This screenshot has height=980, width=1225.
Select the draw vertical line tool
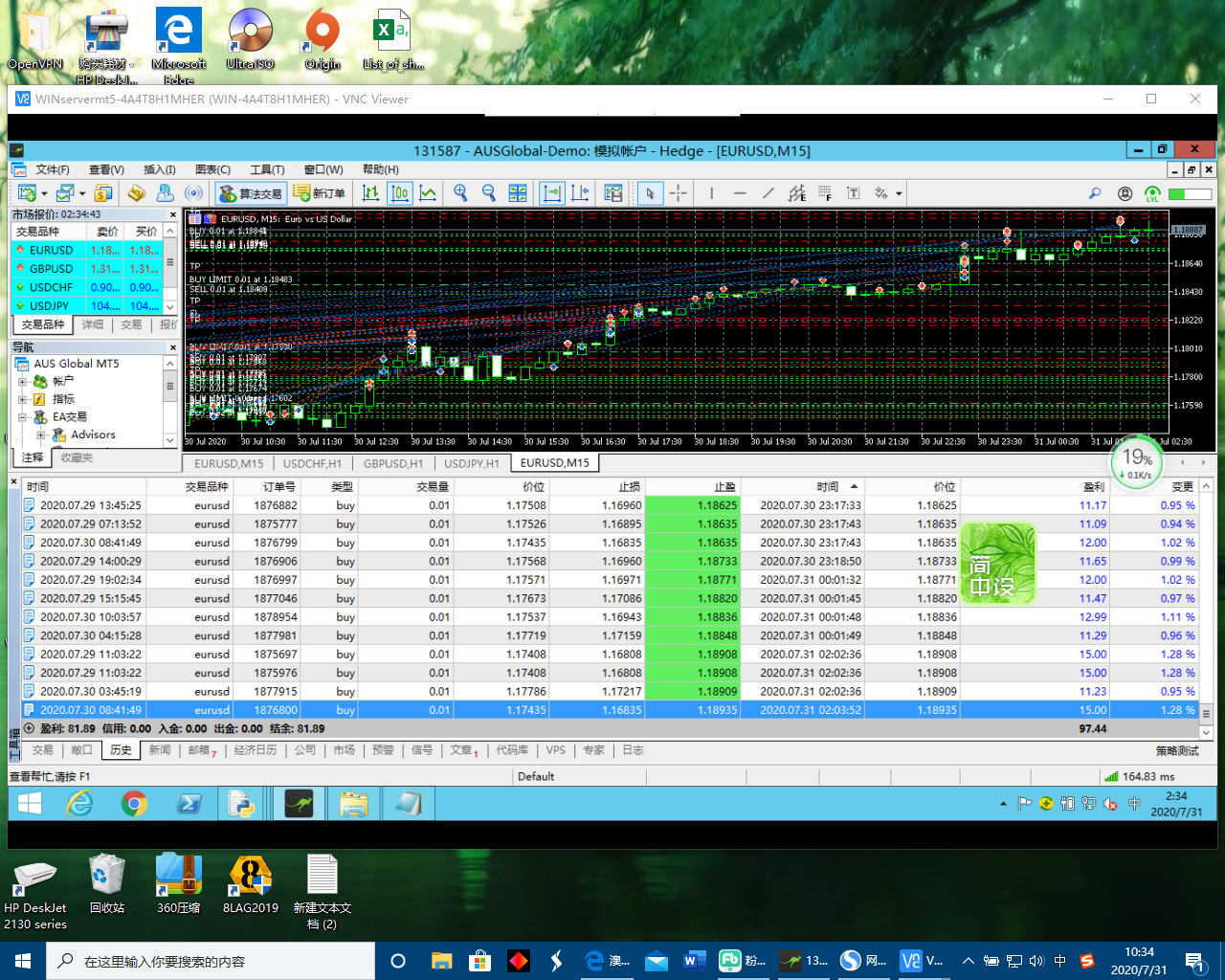[x=711, y=193]
